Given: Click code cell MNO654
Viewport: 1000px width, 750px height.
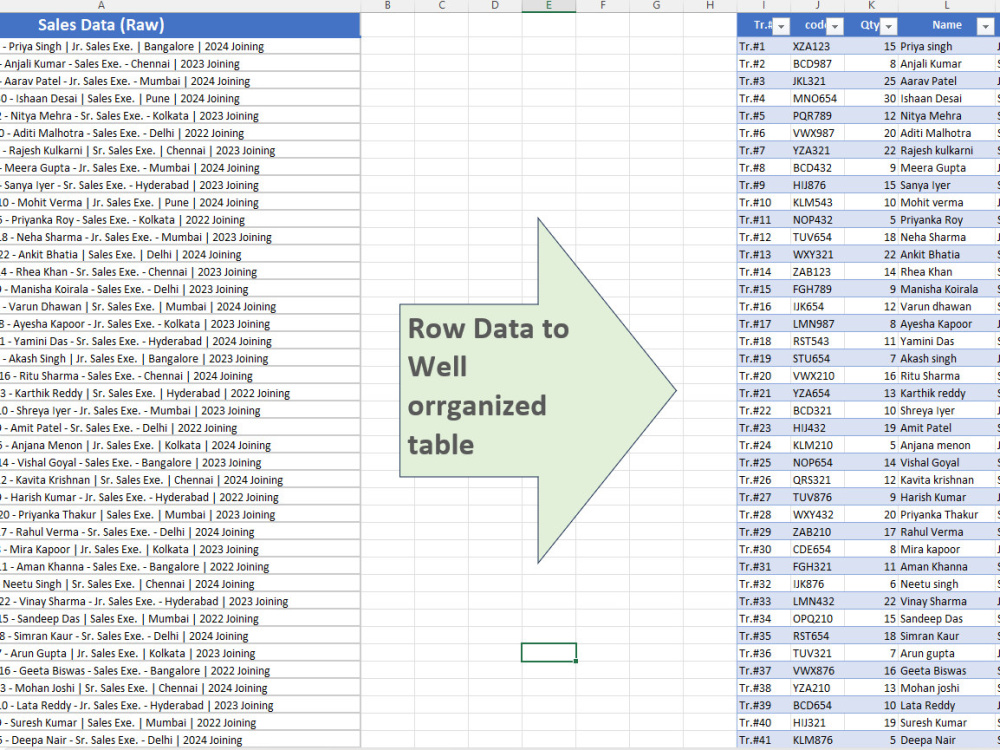Looking at the screenshot, I should tap(818, 98).
